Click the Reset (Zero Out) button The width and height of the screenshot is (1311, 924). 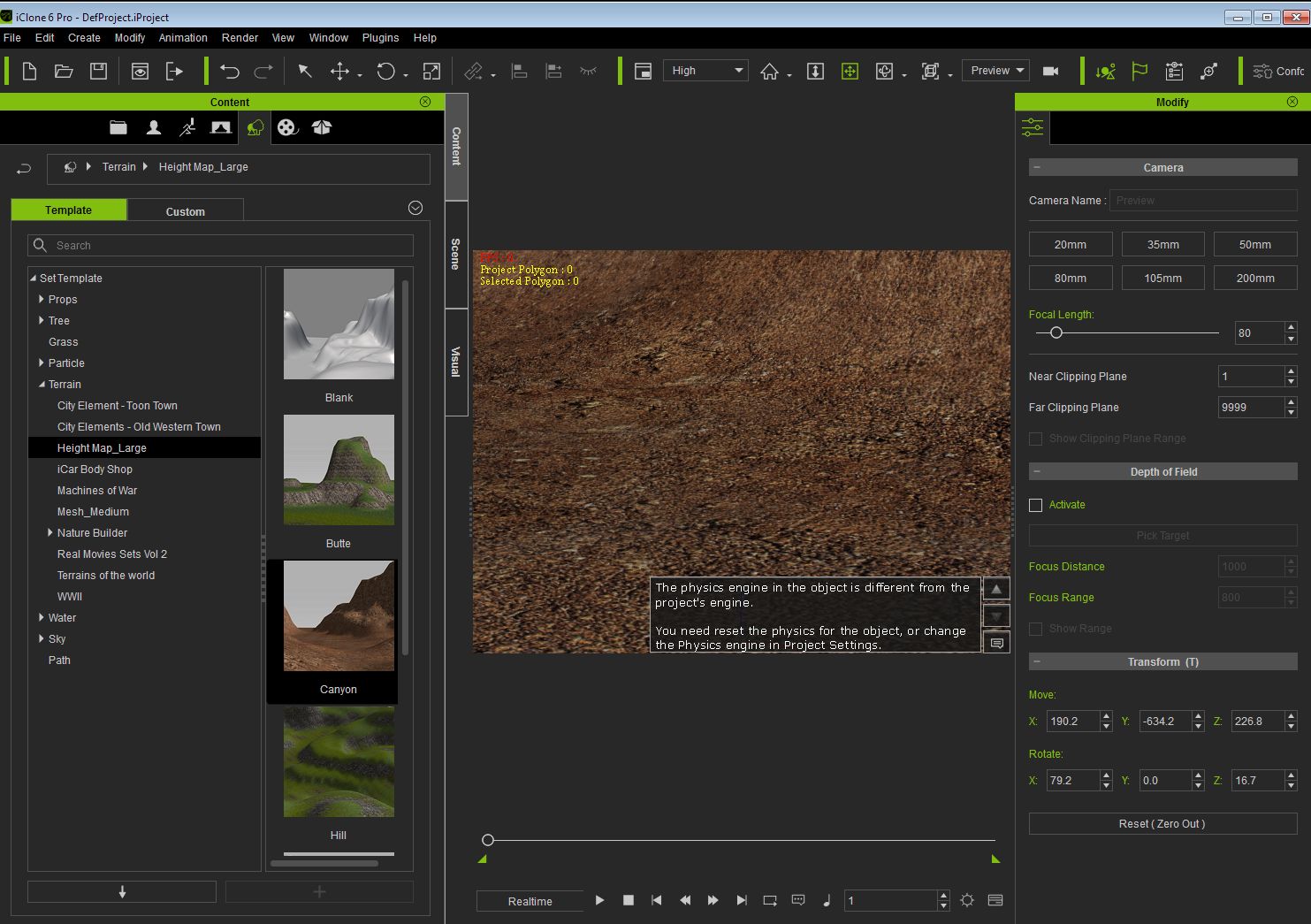coord(1162,824)
